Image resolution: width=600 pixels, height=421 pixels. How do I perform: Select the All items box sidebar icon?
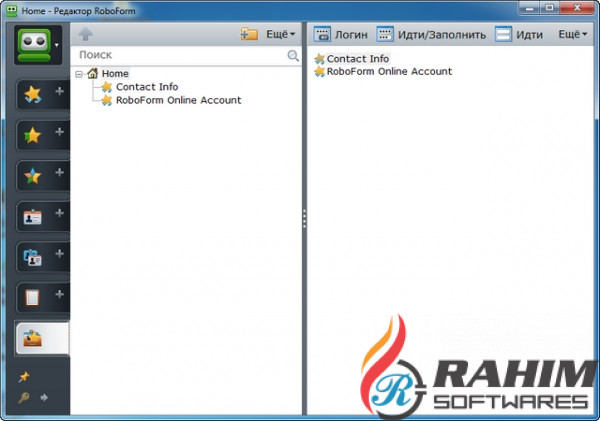pyautogui.click(x=32, y=338)
